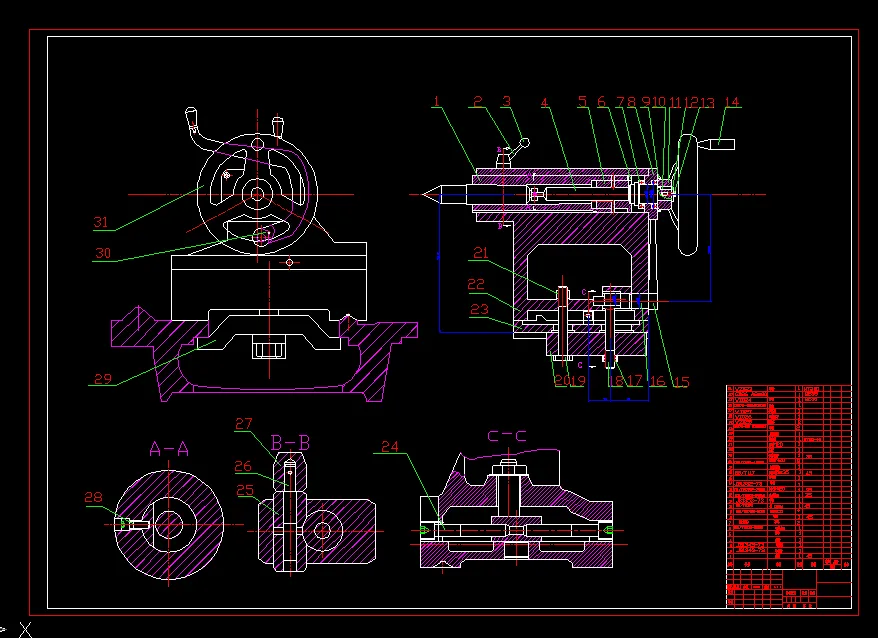Viewport: 878px width, 638px height.
Task: Select the part balloon number 31
Action: [100, 222]
